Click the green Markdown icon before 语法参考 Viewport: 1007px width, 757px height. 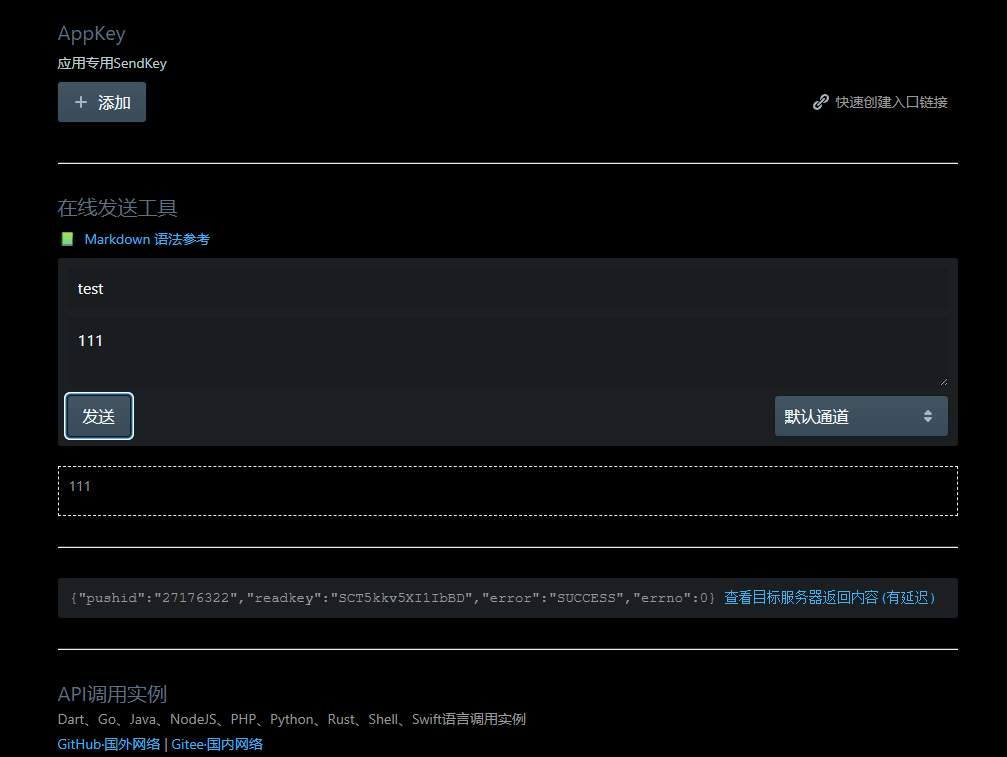(x=66, y=239)
